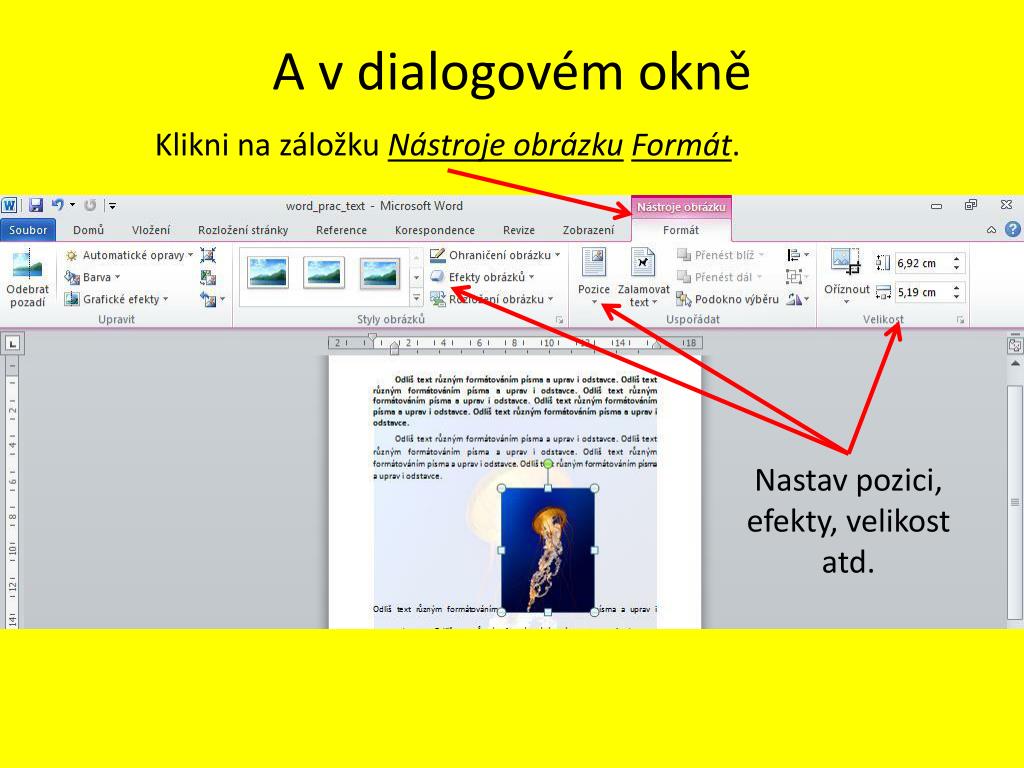The image size is (1024, 768).
Task: Click the vertical scrollbar thumb grip
Action: pyautogui.click(x=1014, y=502)
